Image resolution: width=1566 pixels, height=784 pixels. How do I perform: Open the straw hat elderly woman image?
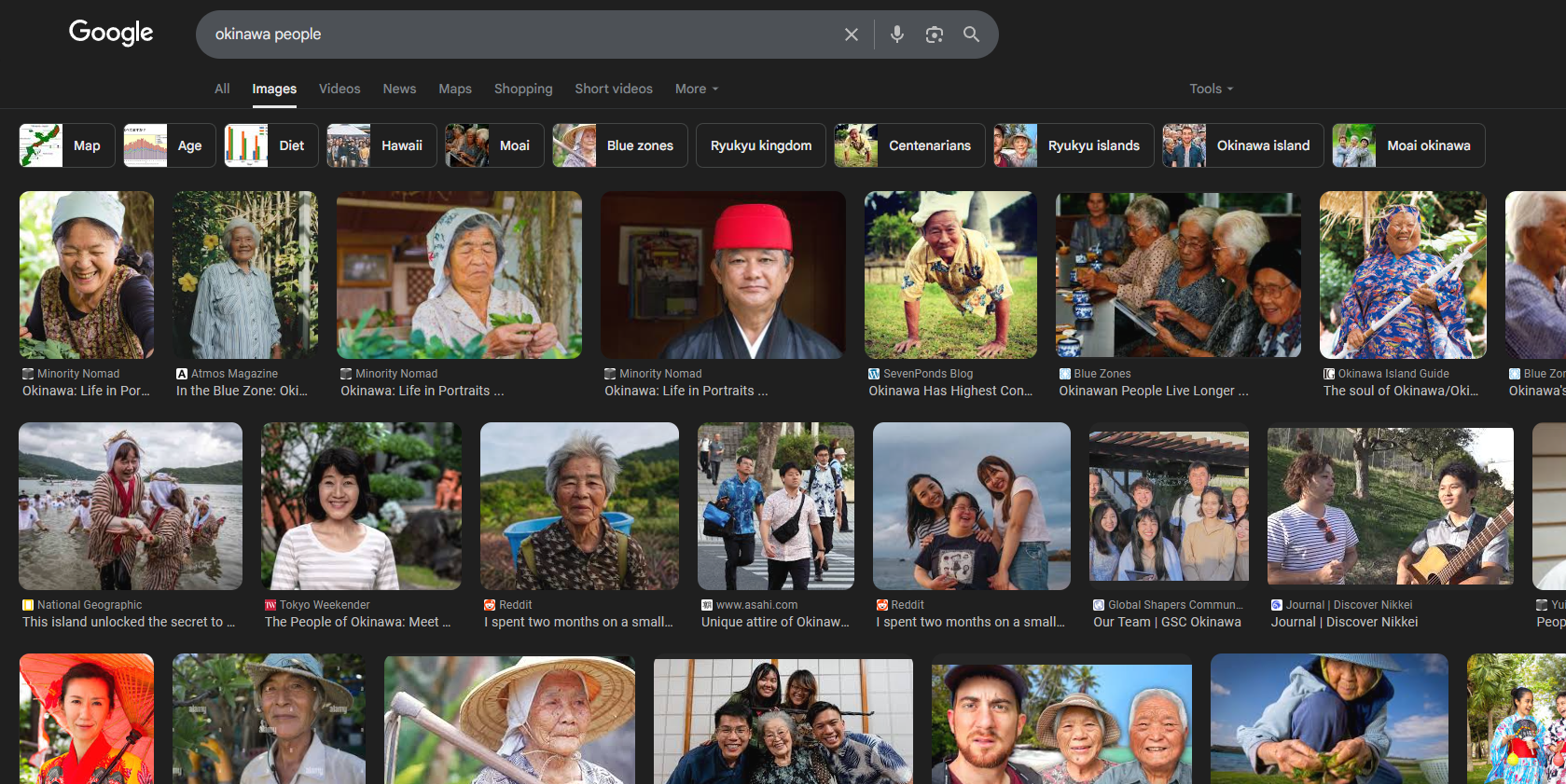pos(509,719)
